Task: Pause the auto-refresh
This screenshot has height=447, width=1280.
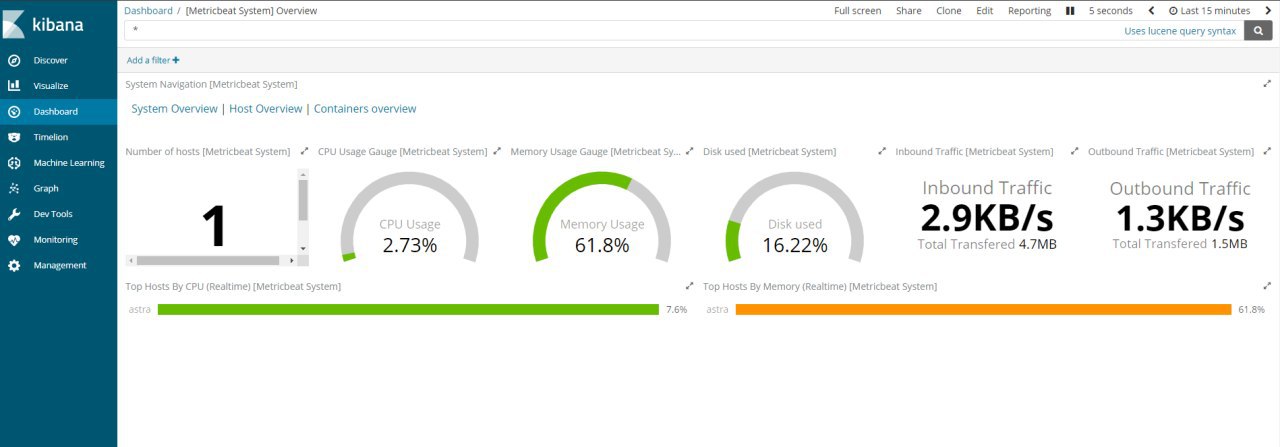Action: coord(1070,11)
